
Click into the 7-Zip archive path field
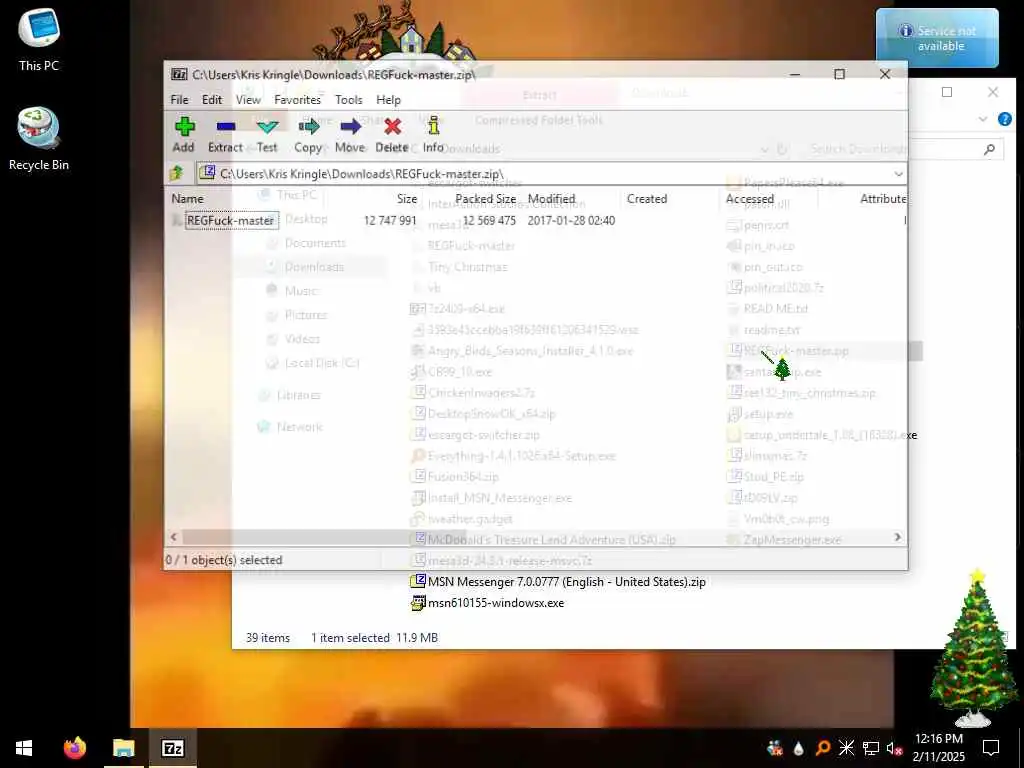tap(544, 174)
